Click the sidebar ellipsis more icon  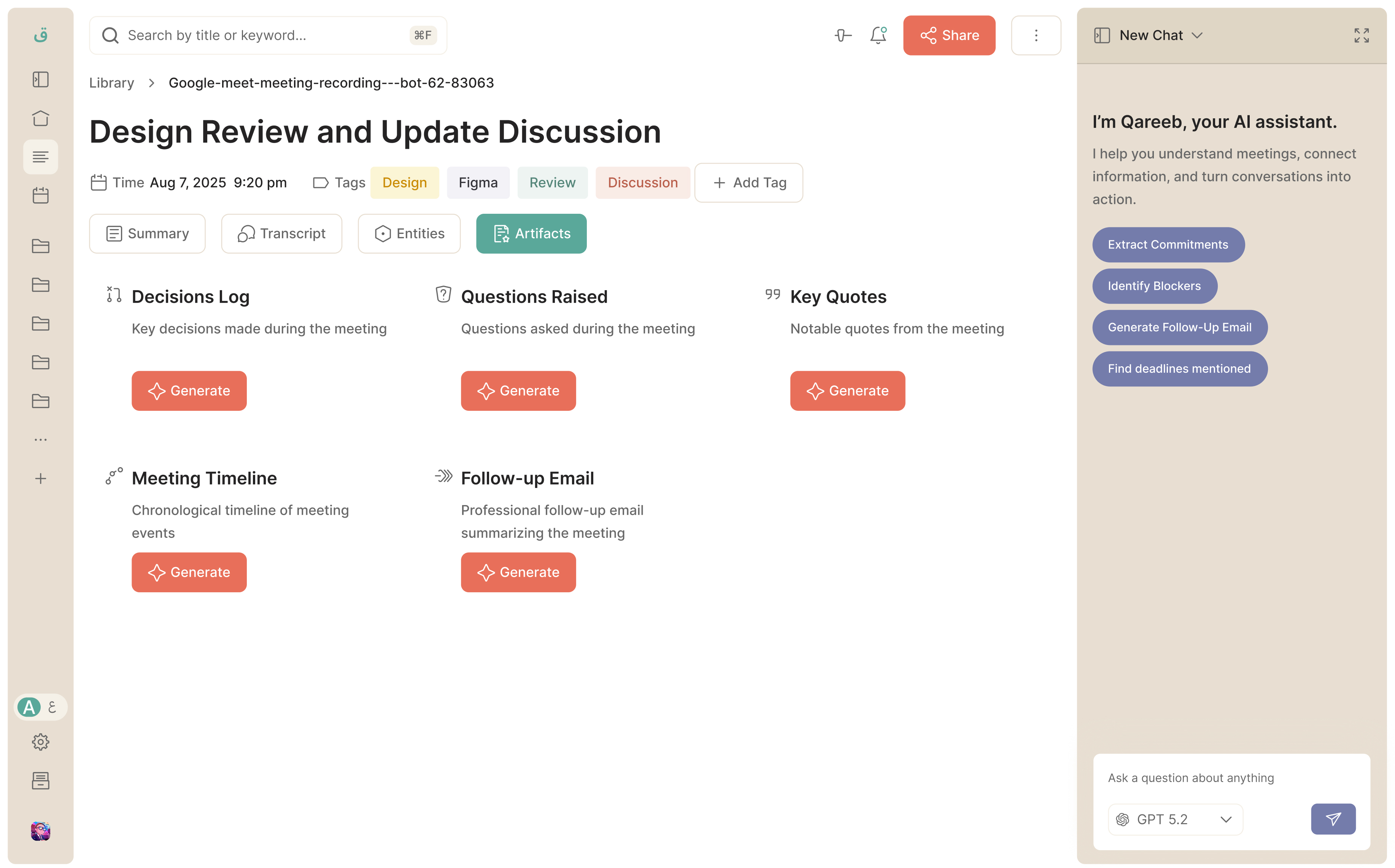tap(40, 440)
